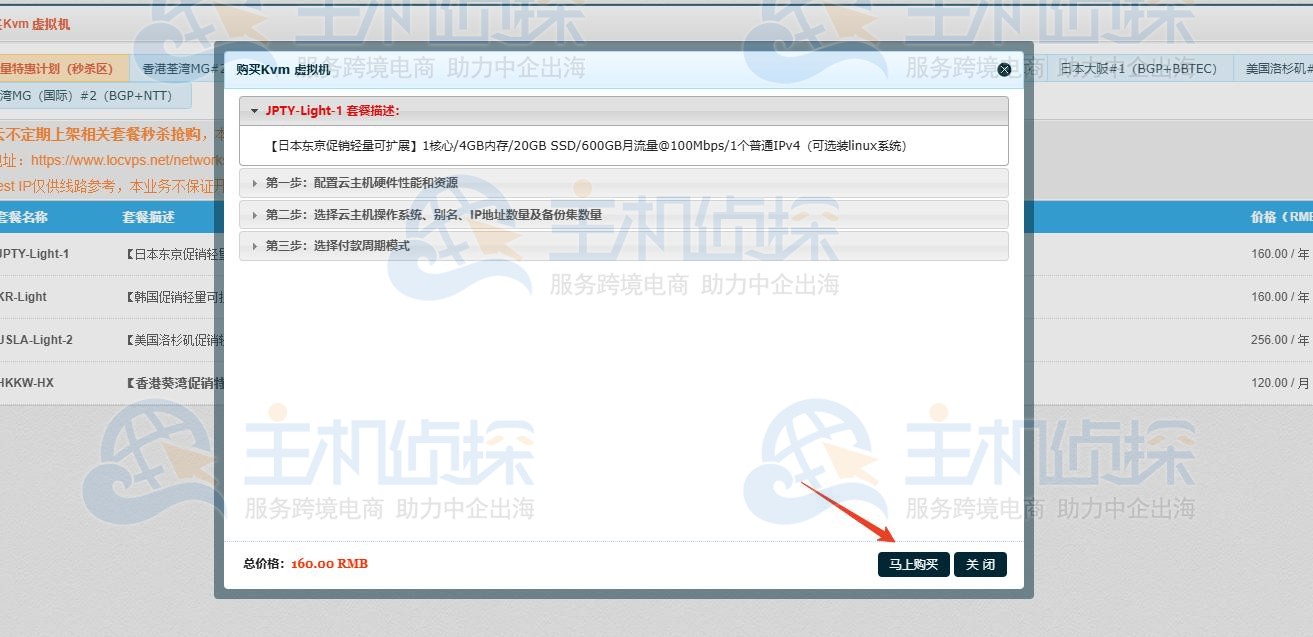Expand step three: choose payment cycle

tap(623, 245)
